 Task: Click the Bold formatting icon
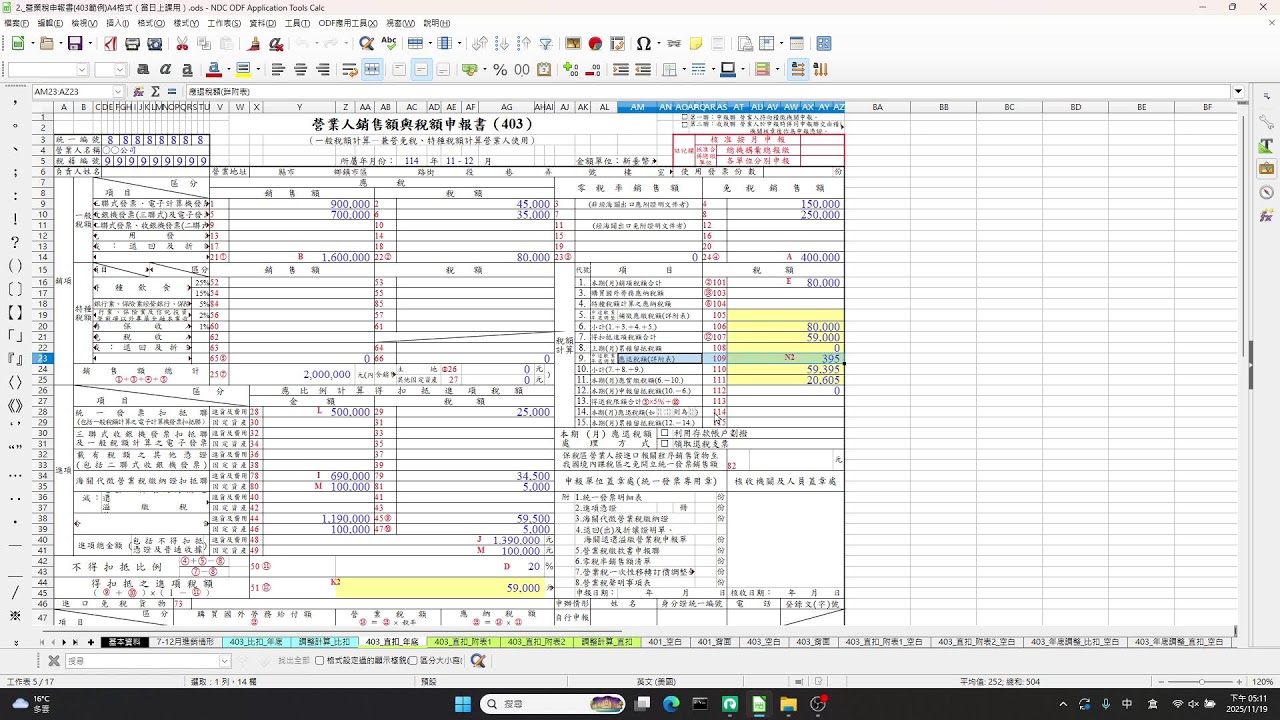click(x=143, y=70)
